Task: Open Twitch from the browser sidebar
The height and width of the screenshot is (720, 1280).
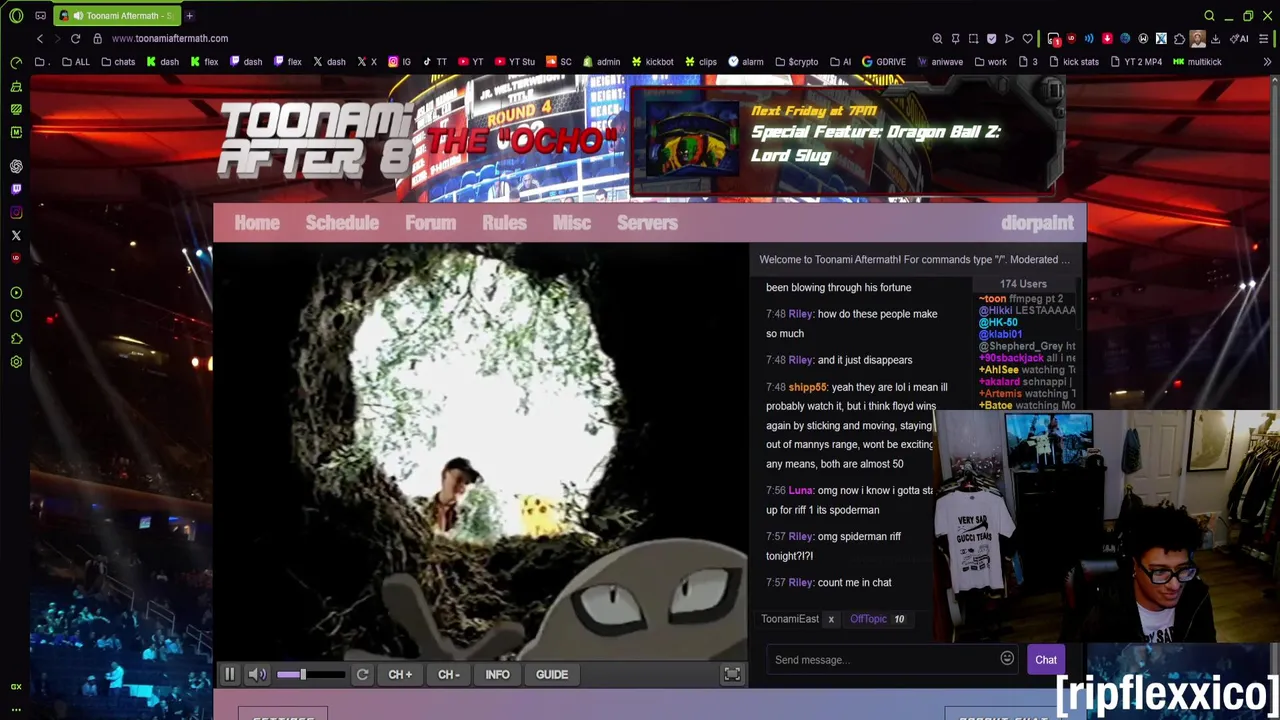Action: click(x=16, y=189)
